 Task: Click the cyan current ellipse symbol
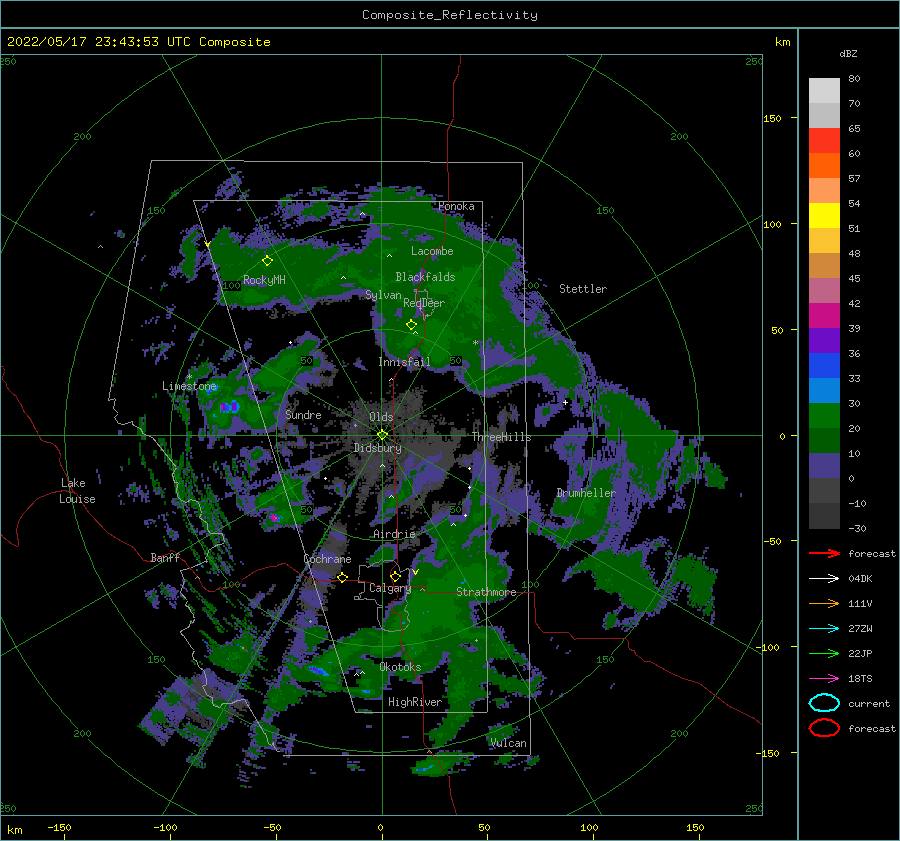[824, 703]
